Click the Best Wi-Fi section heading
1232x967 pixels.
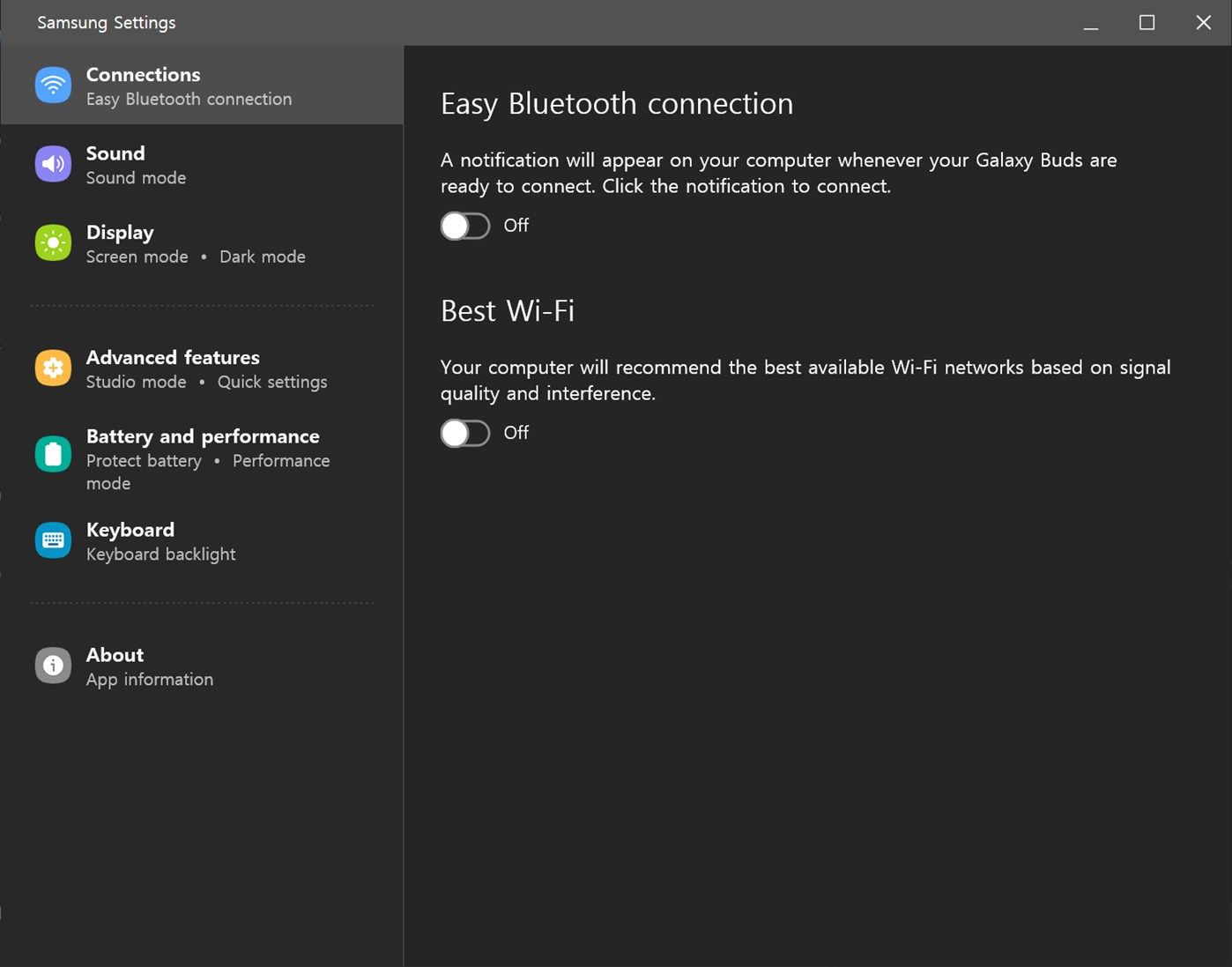[508, 311]
